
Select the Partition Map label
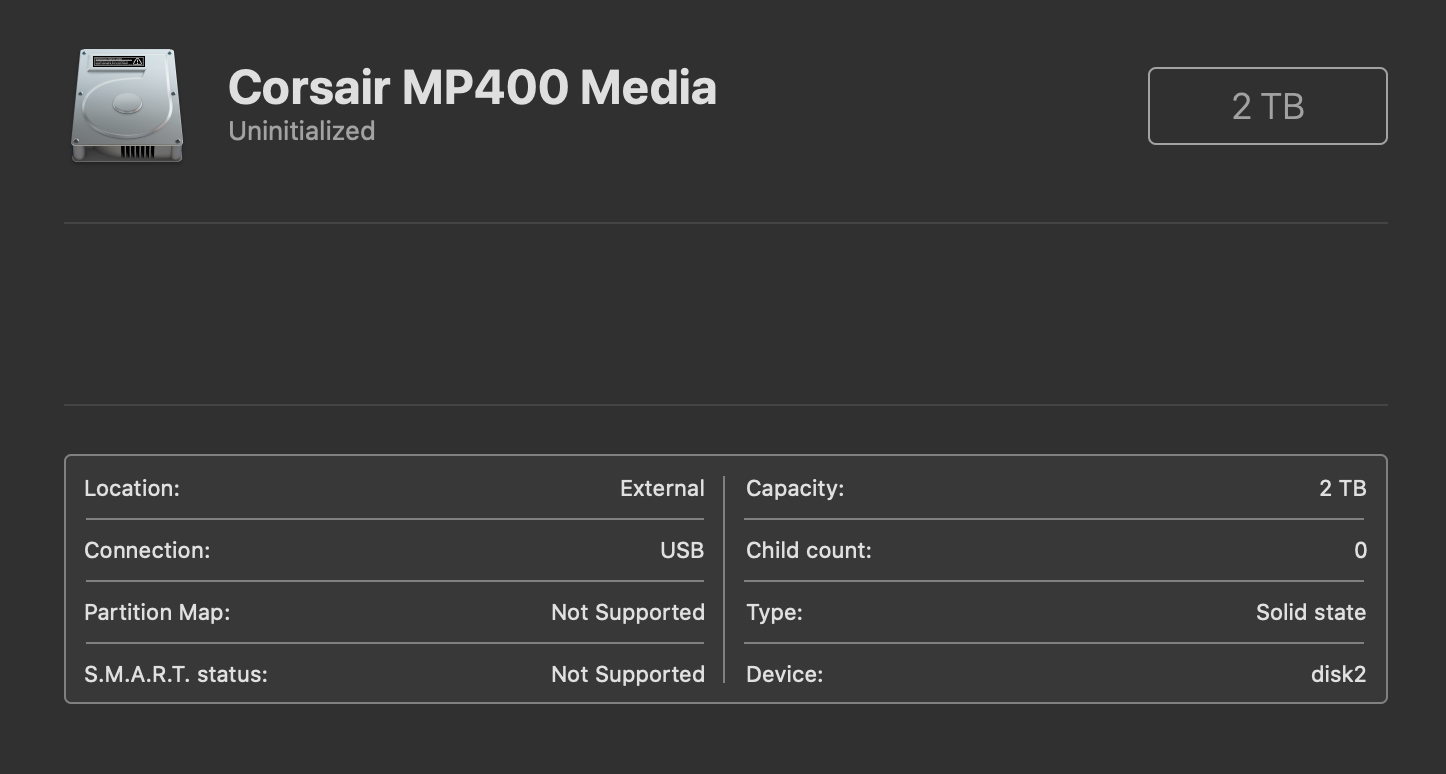(x=157, y=612)
